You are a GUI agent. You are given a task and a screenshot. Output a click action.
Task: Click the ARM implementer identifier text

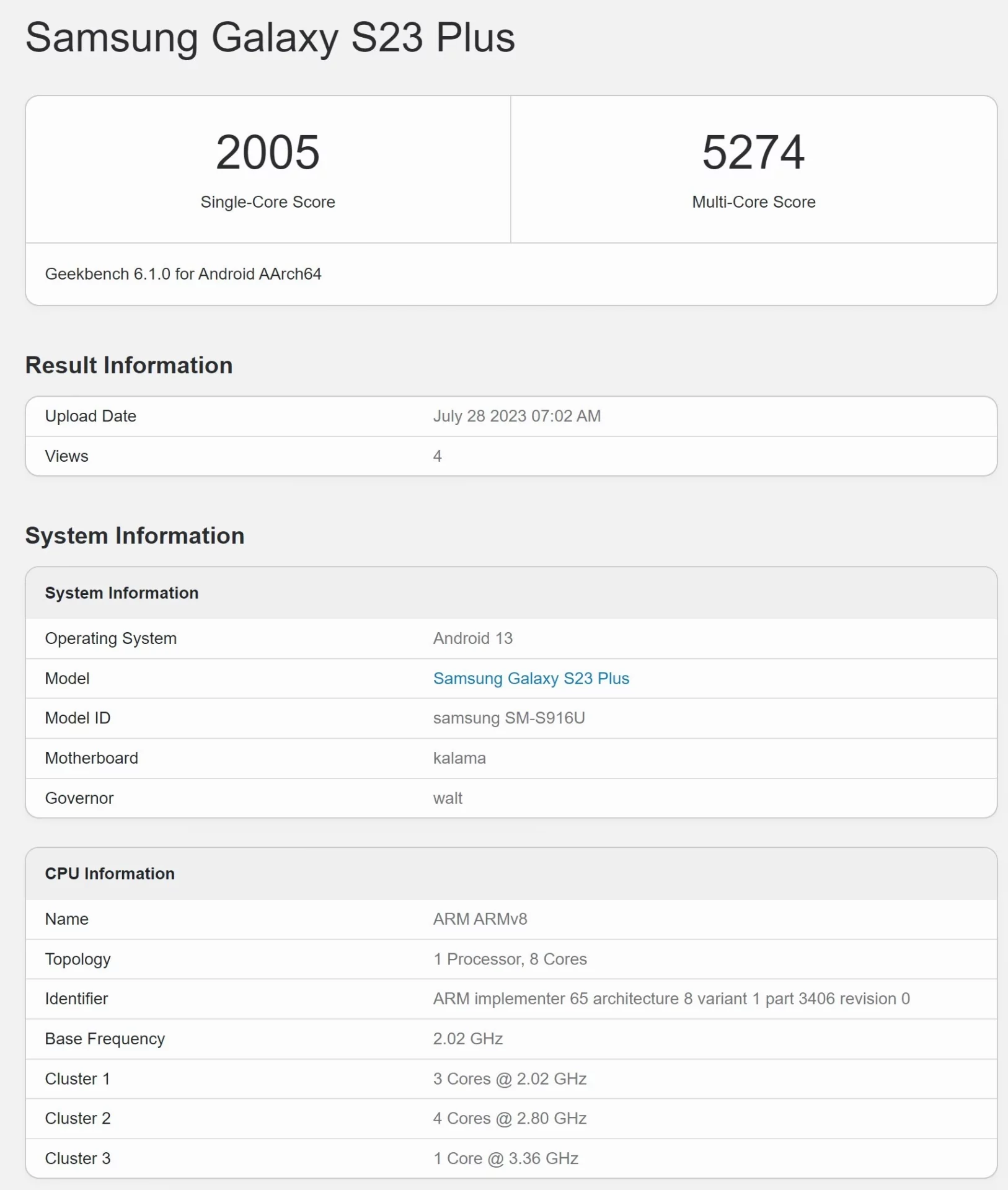coord(671,998)
